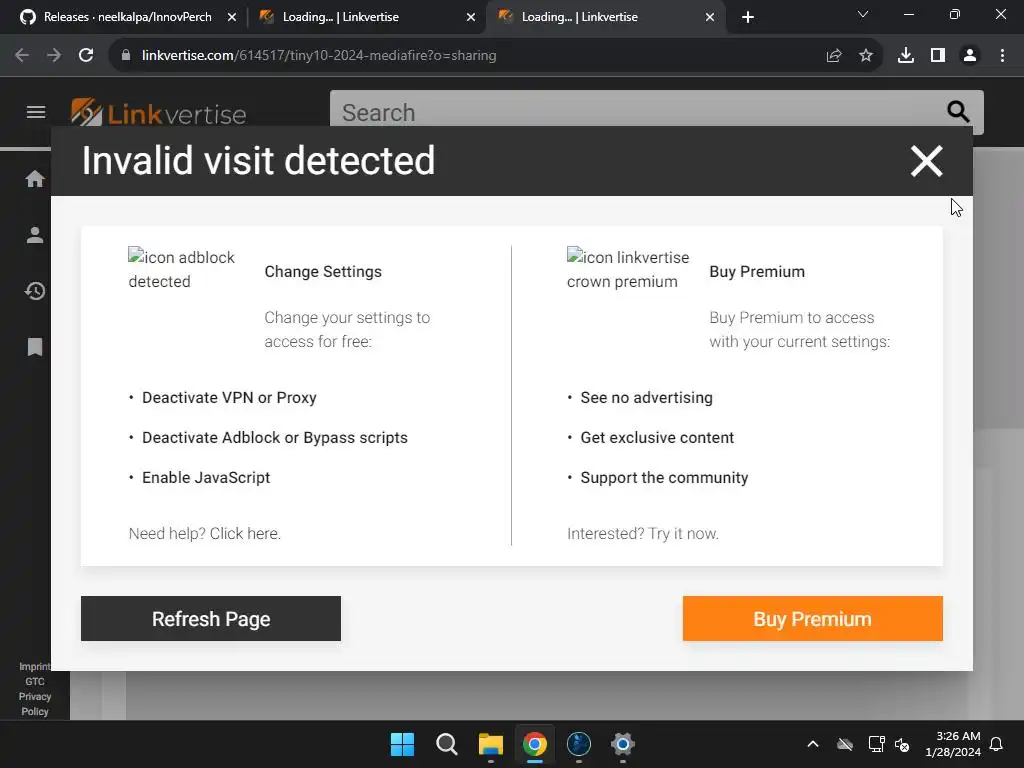This screenshot has height=768, width=1024.
Task: Open the Windows Start menu
Action: (x=402, y=744)
